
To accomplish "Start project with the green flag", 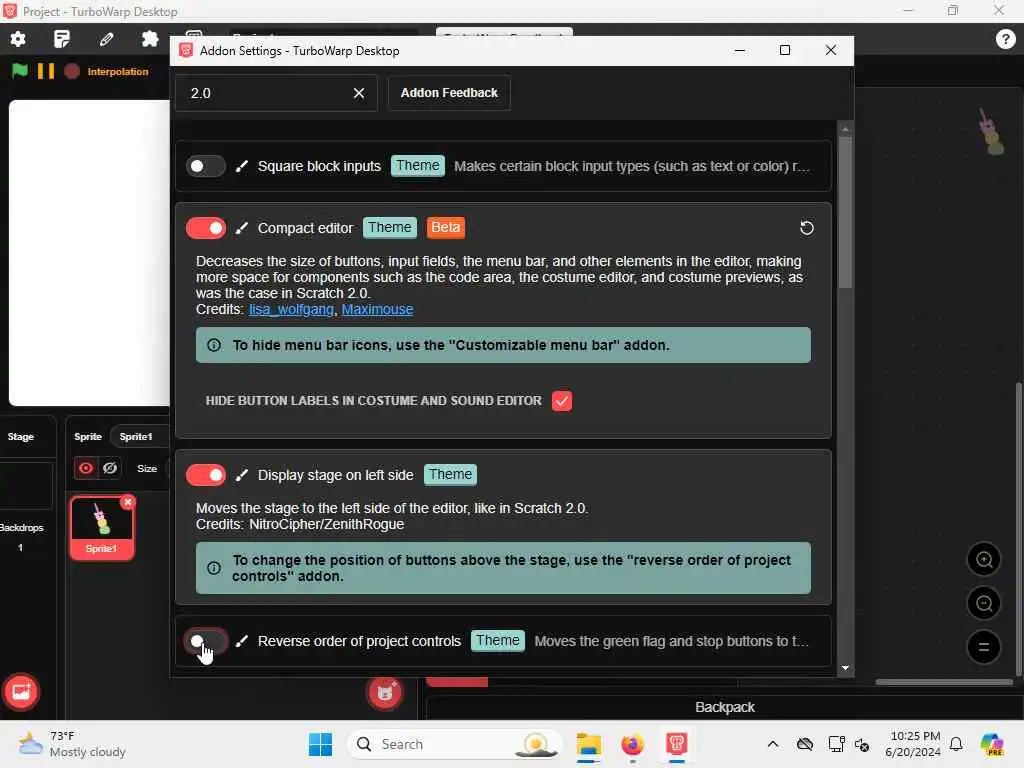I will coord(20,71).
